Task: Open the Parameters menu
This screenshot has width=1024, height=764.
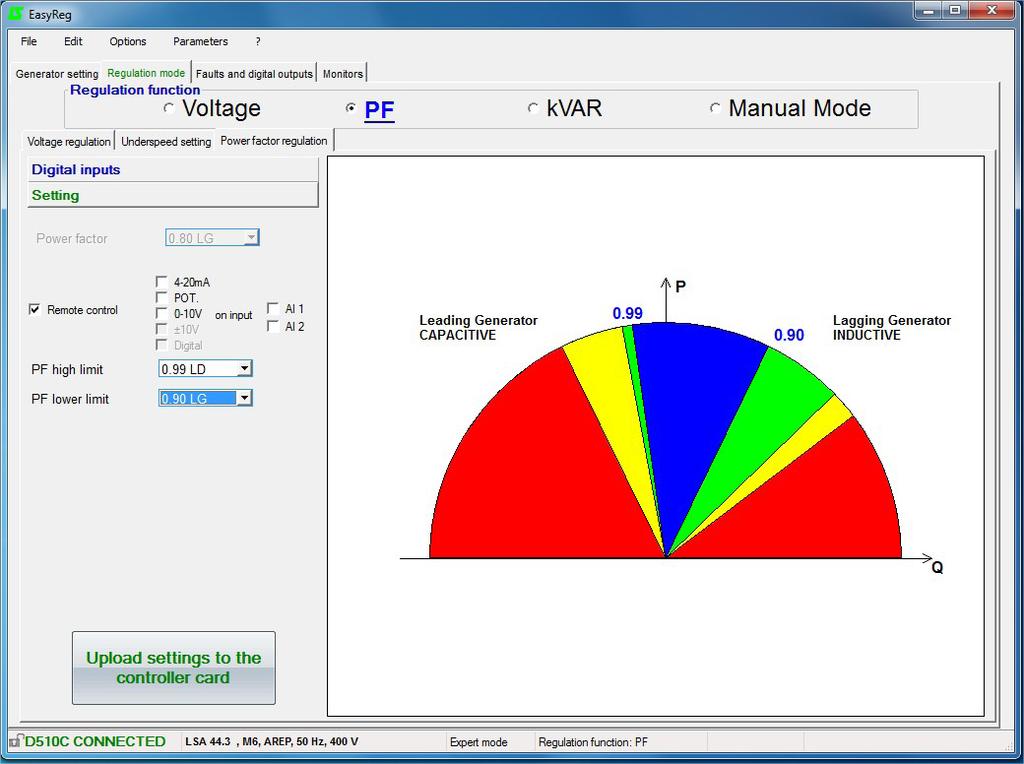Action: 200,41
